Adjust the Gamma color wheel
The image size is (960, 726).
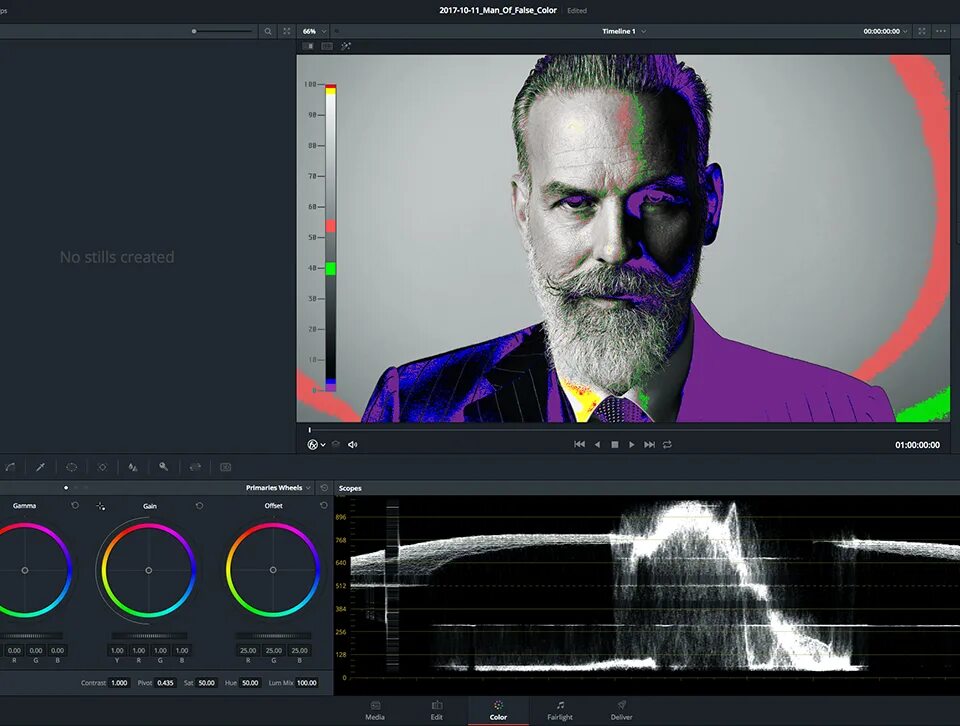(26, 571)
